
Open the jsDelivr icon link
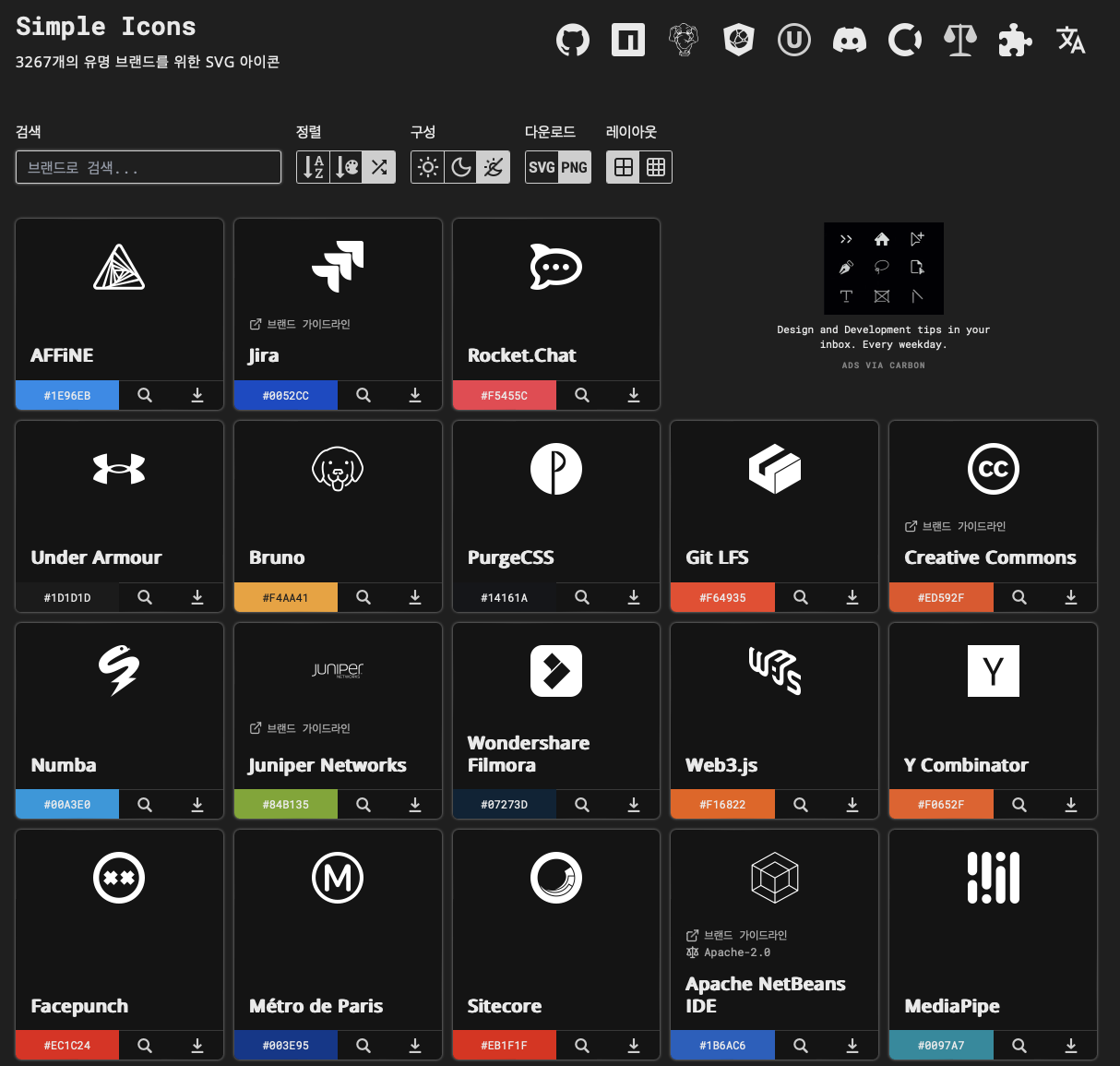pyautogui.click(x=739, y=40)
